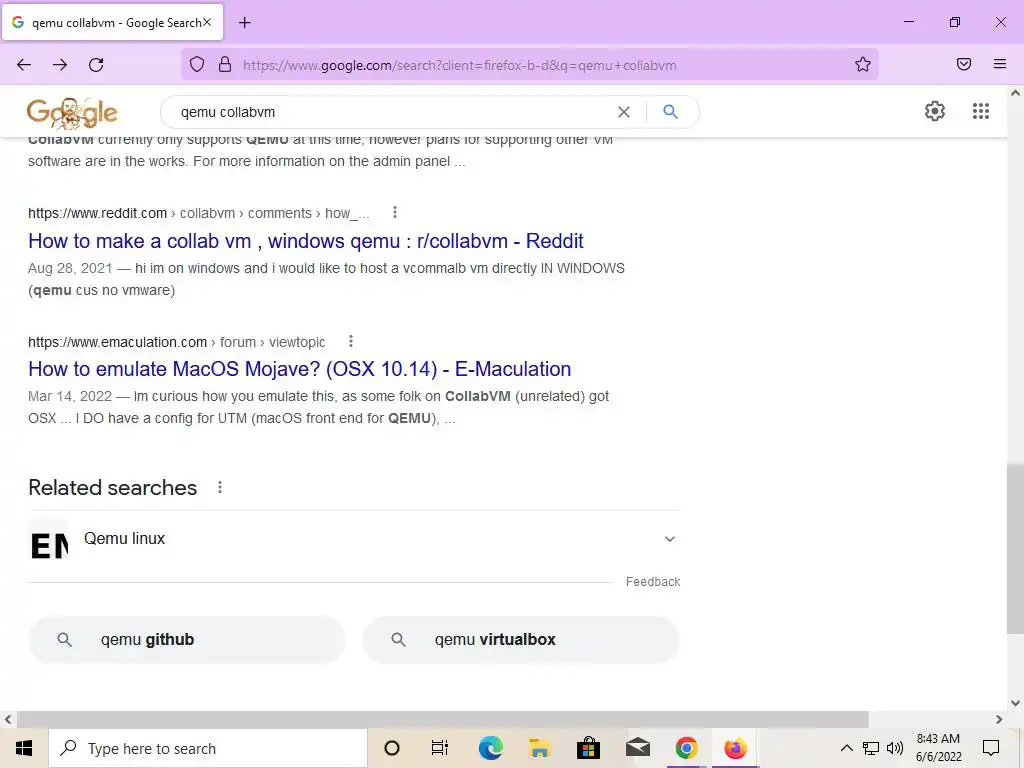
Task: Open the Firefox hamburger menu
Action: 1000,64
